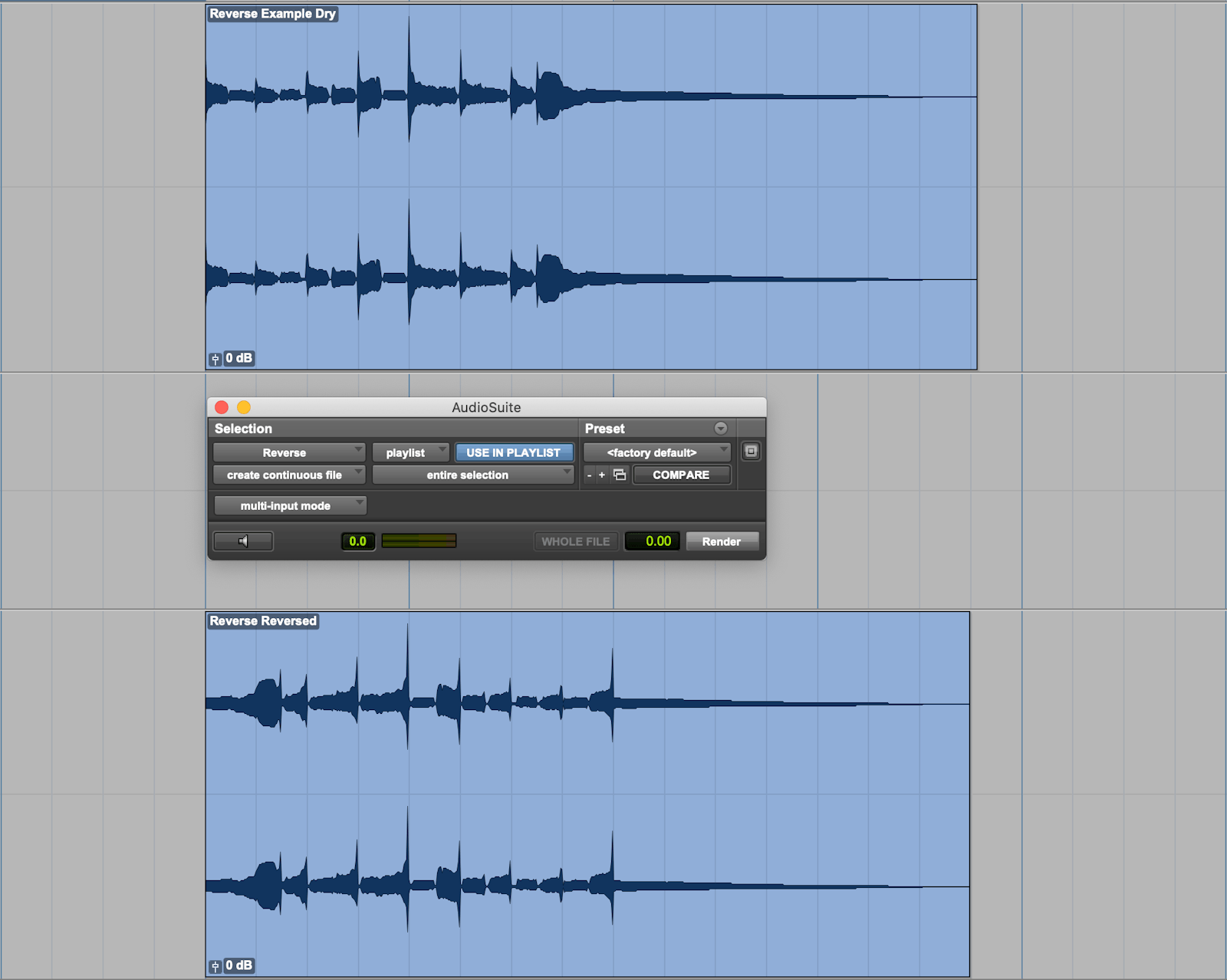Select the Reverse Example Dry waveform clip
The width and height of the screenshot is (1227, 980).
coord(591,187)
